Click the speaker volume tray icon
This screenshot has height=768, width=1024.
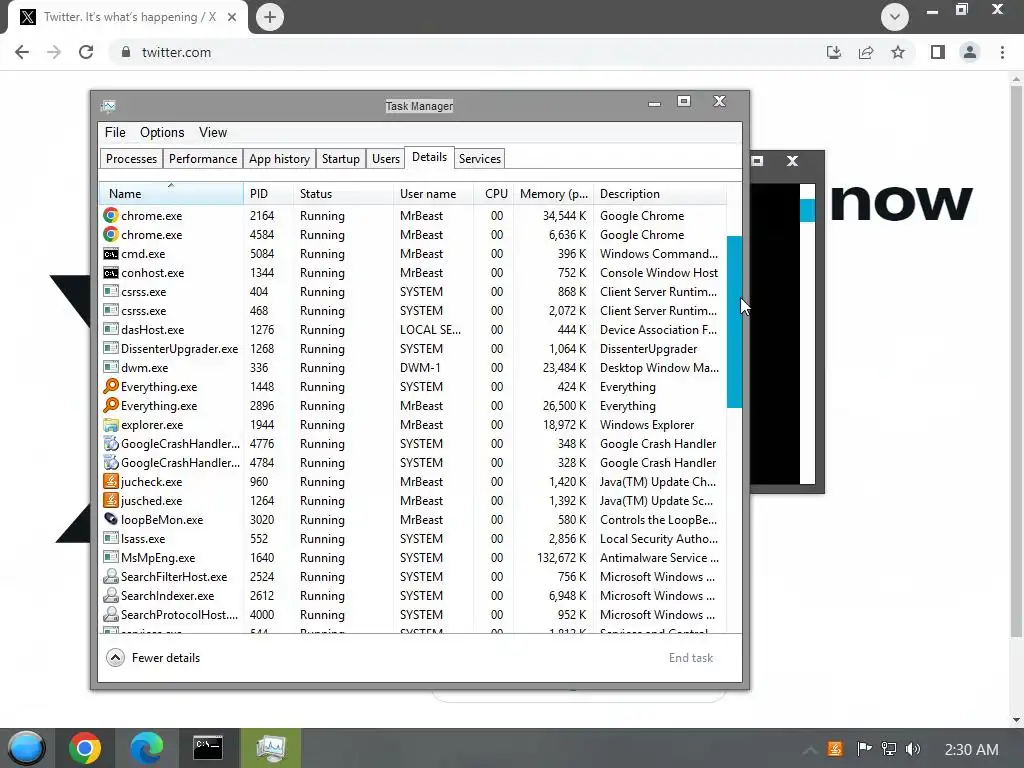(913, 749)
